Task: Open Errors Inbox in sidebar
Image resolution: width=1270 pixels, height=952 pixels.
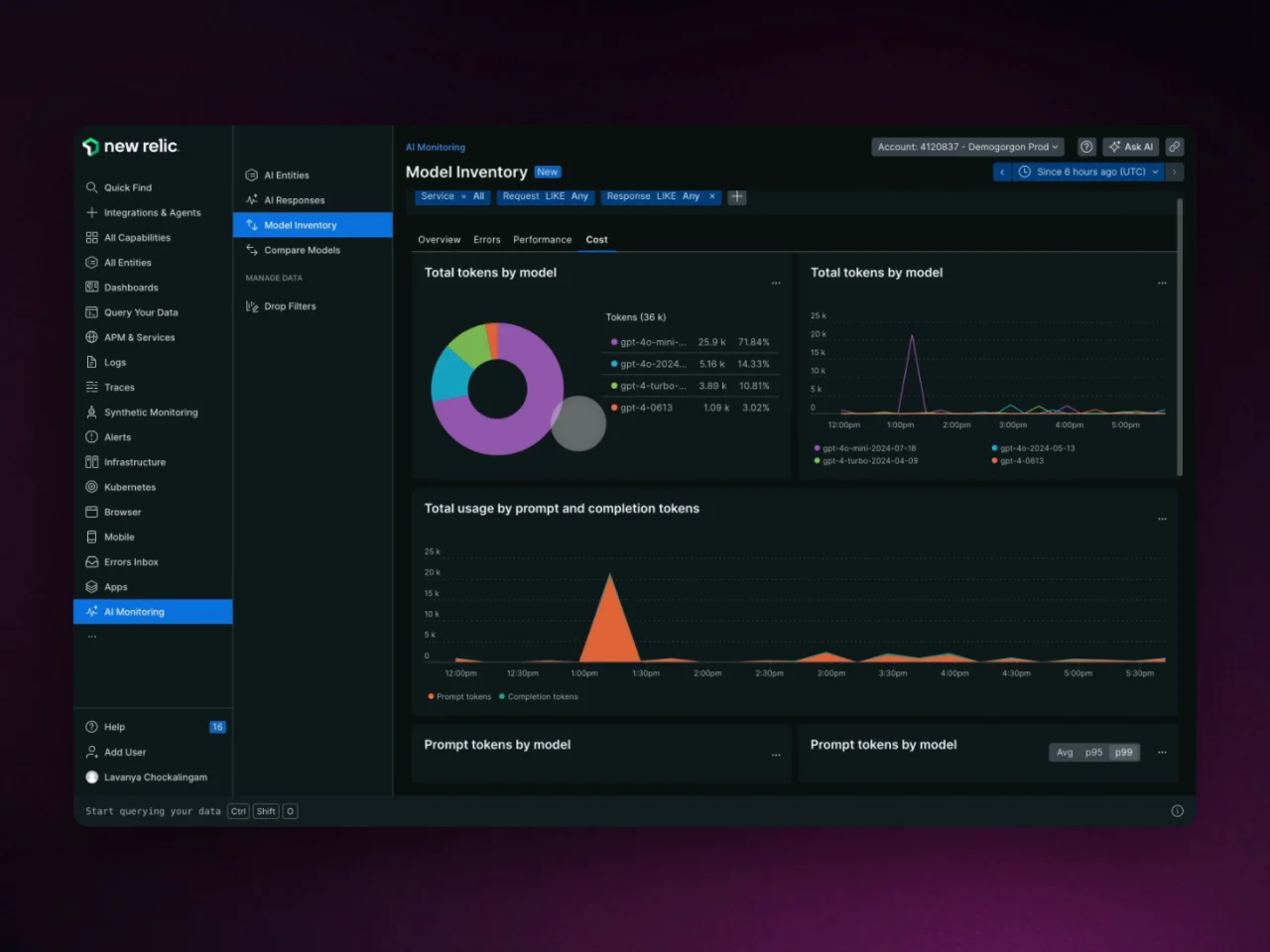Action: tap(131, 562)
